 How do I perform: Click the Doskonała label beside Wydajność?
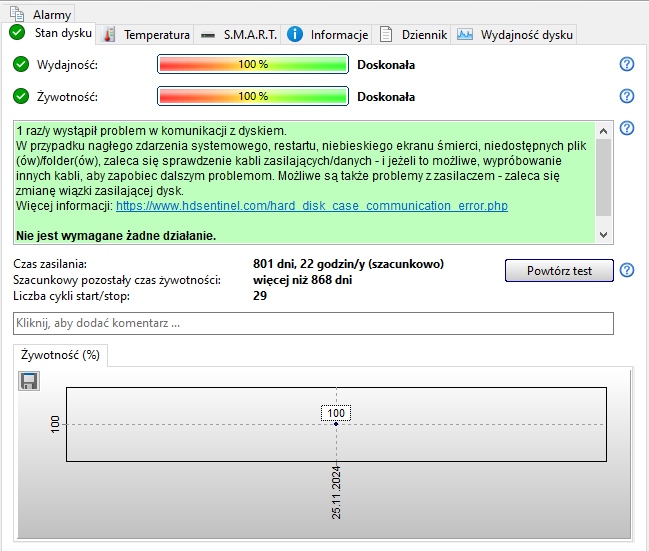pyautogui.click(x=386, y=65)
